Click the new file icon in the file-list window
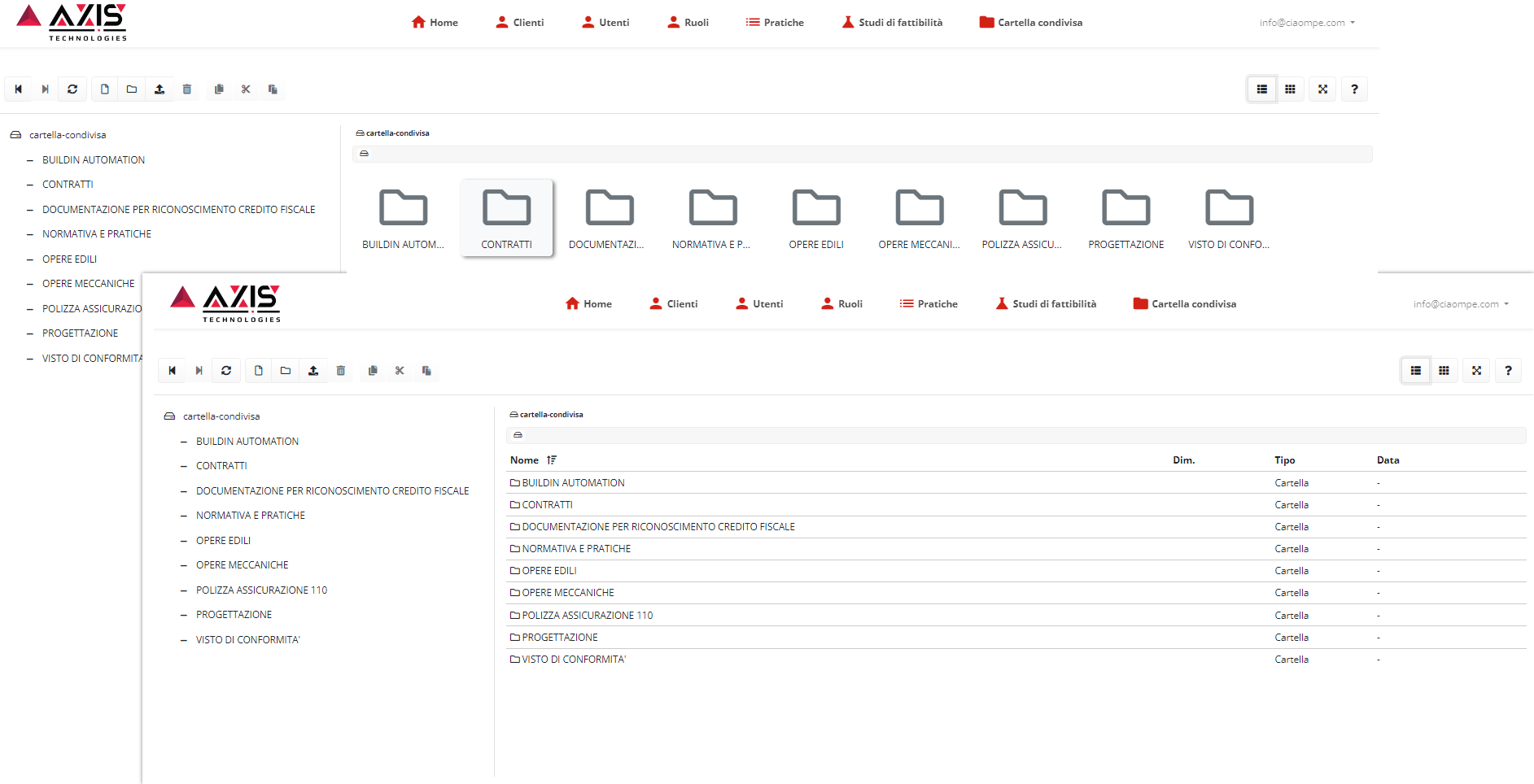Viewport: 1534px width, 784px height. tap(259, 371)
